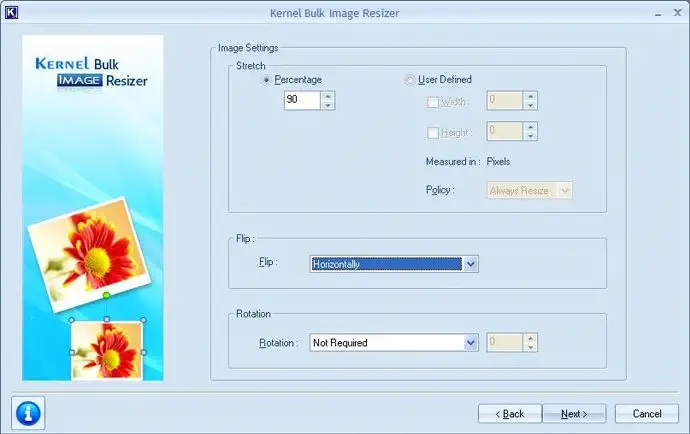Click the blue info icon button
Screen dimensions: 690x434
[28, 413]
